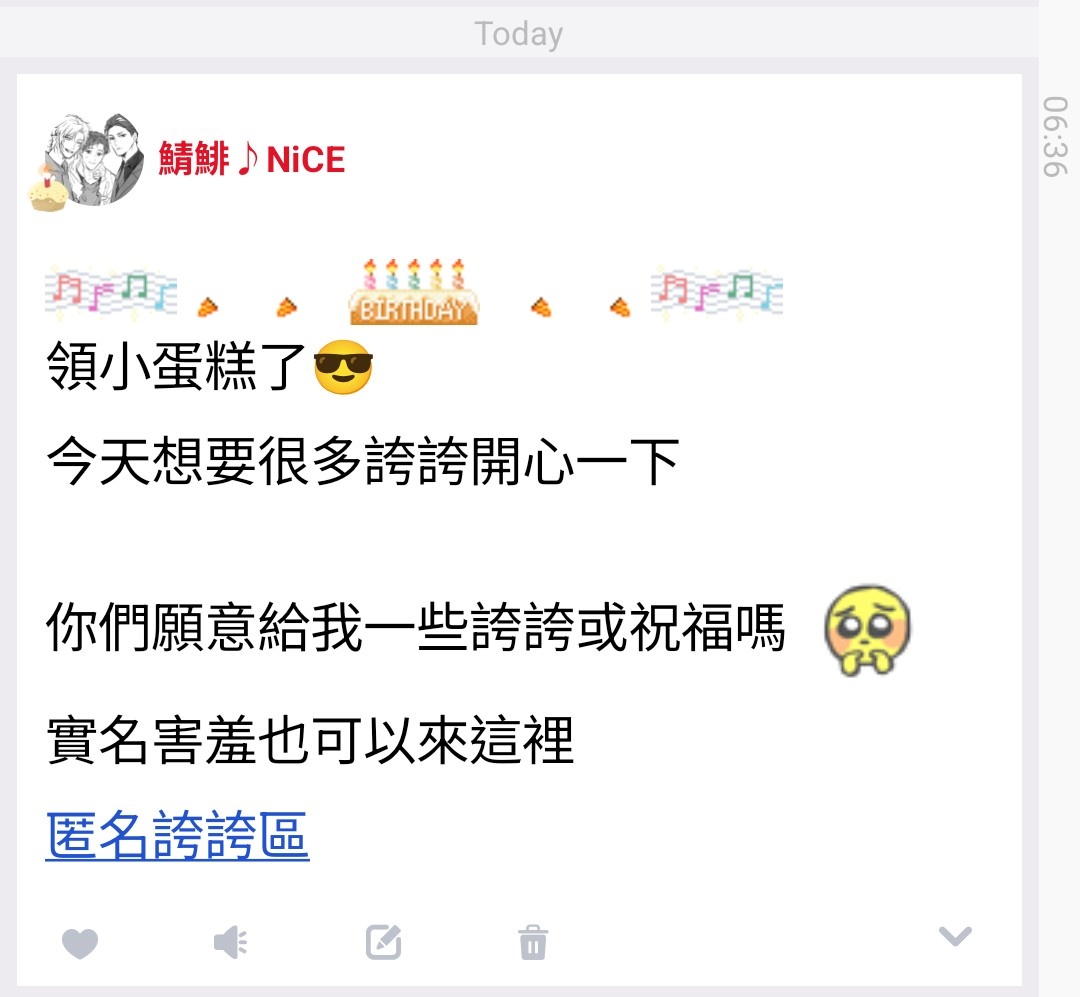
Task: Click the pleading blushing face emoticon
Action: 867,630
